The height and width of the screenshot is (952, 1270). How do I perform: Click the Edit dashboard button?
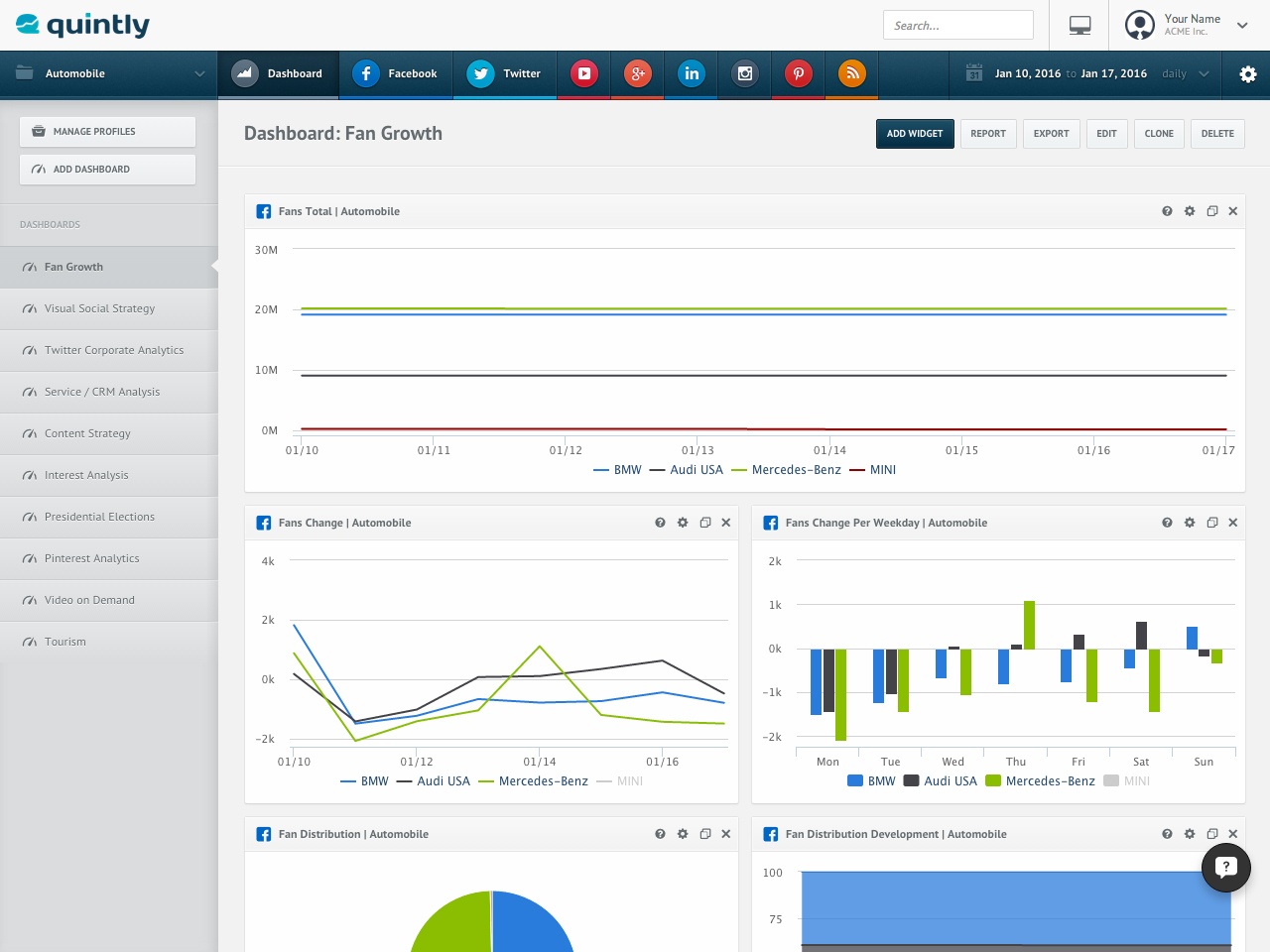(x=1107, y=134)
